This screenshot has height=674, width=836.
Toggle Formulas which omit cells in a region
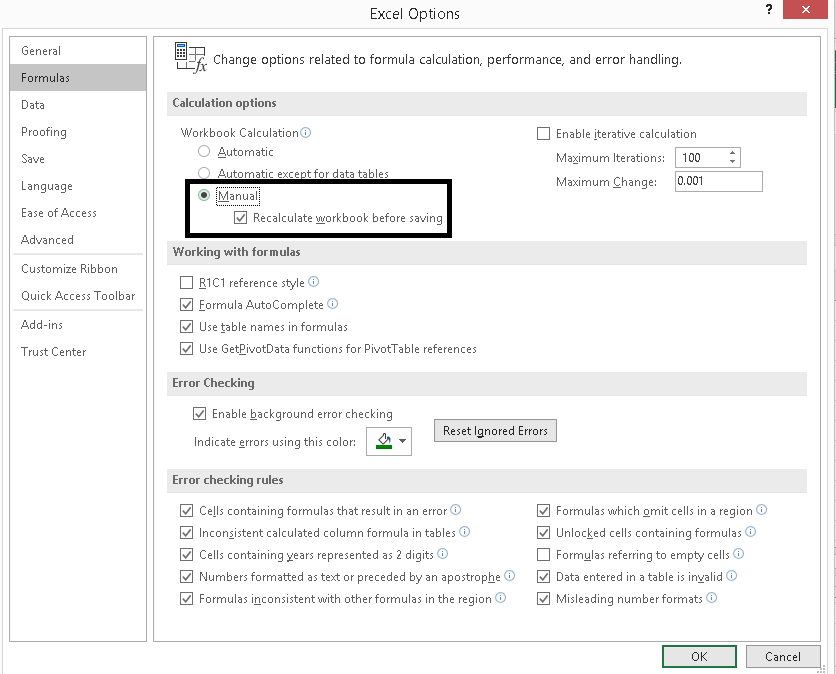tap(543, 511)
